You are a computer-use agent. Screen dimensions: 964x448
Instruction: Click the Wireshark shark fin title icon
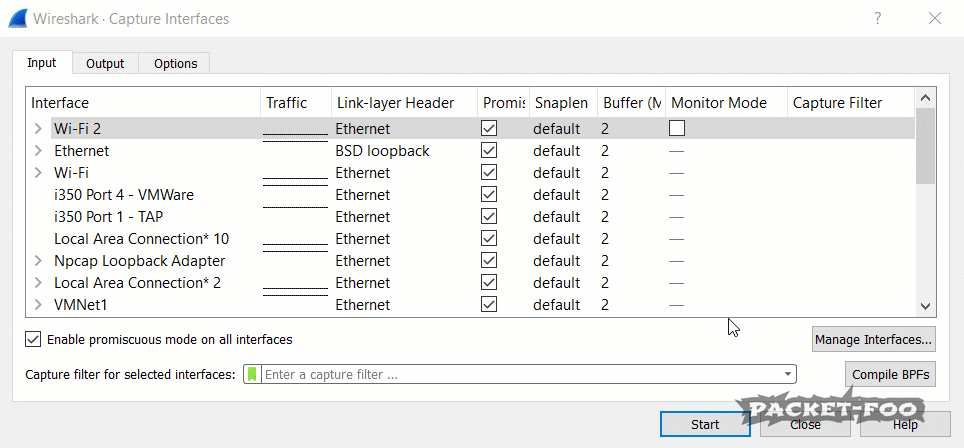(18, 19)
